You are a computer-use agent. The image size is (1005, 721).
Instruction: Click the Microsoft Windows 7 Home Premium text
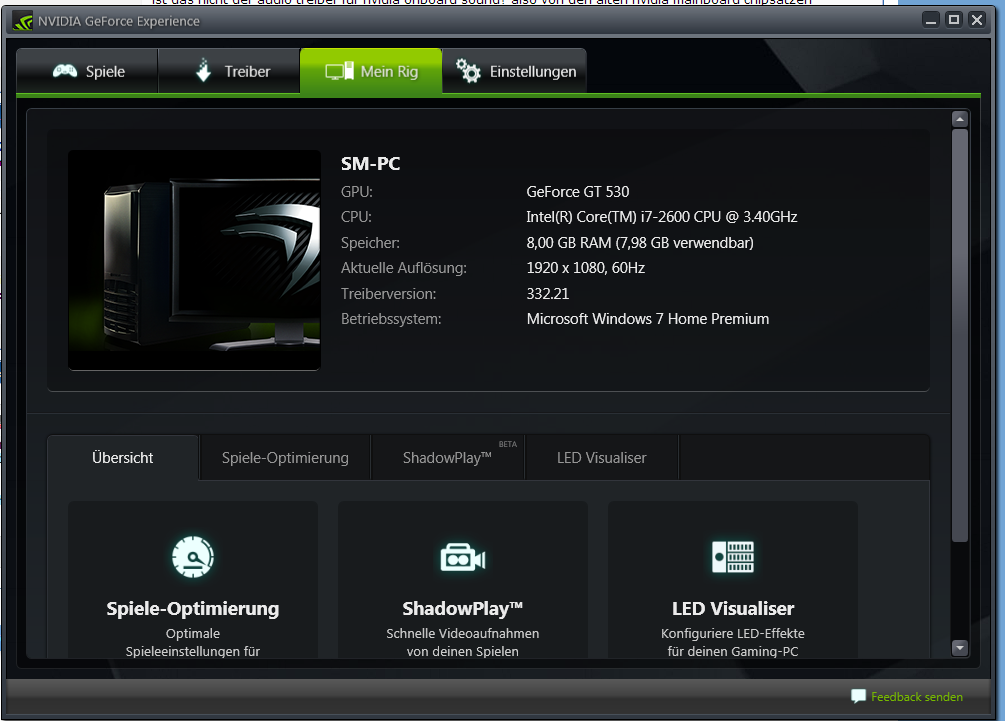click(647, 319)
